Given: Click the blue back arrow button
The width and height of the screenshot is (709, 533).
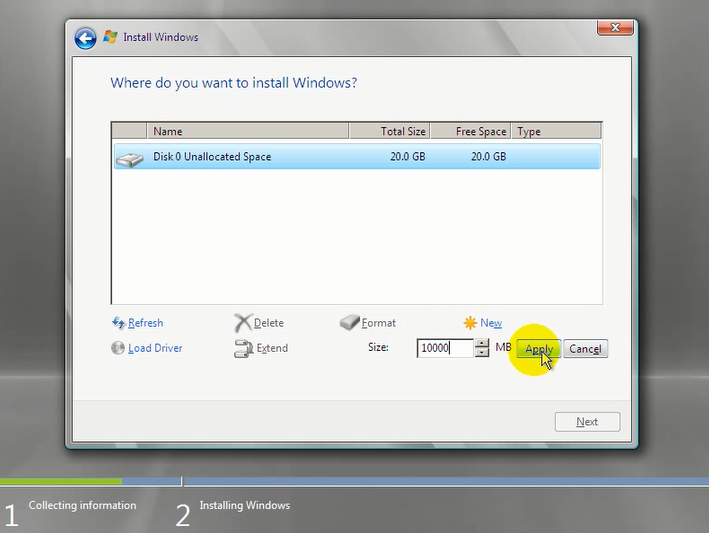Looking at the screenshot, I should (x=85, y=38).
